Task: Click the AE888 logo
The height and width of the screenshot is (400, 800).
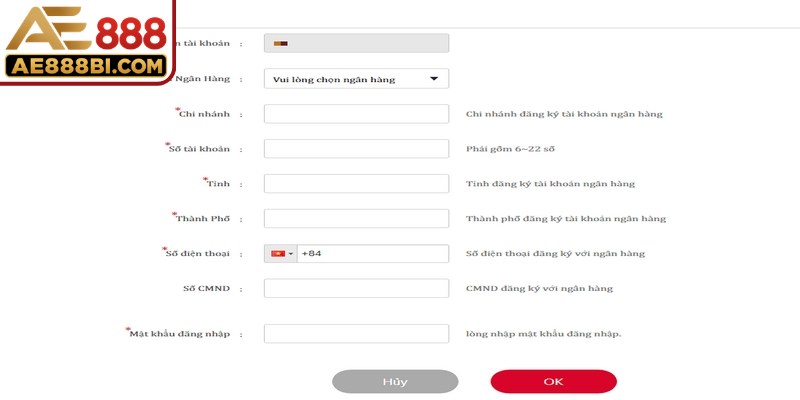Action: (87, 41)
